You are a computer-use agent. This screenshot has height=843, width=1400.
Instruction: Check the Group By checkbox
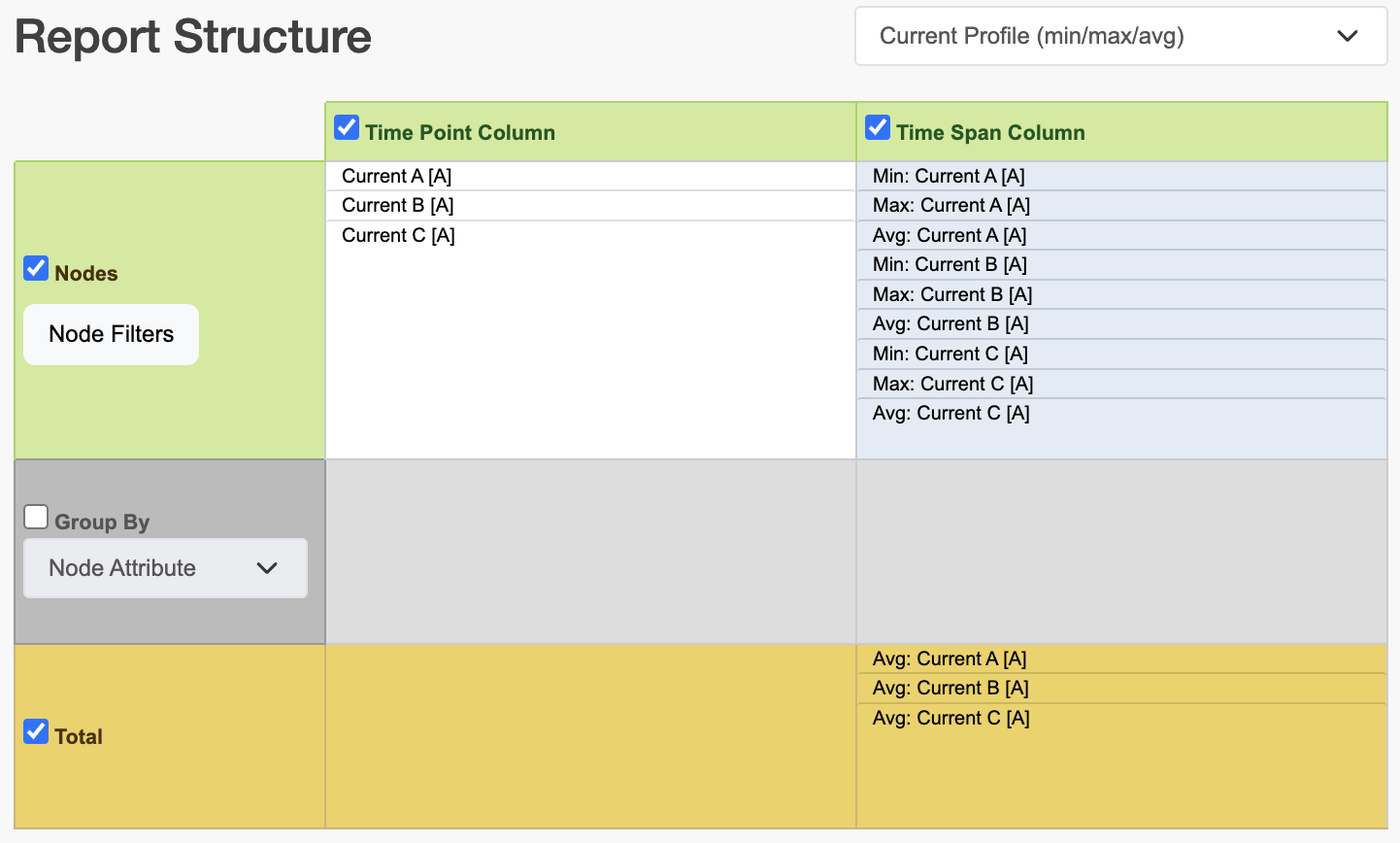[36, 517]
